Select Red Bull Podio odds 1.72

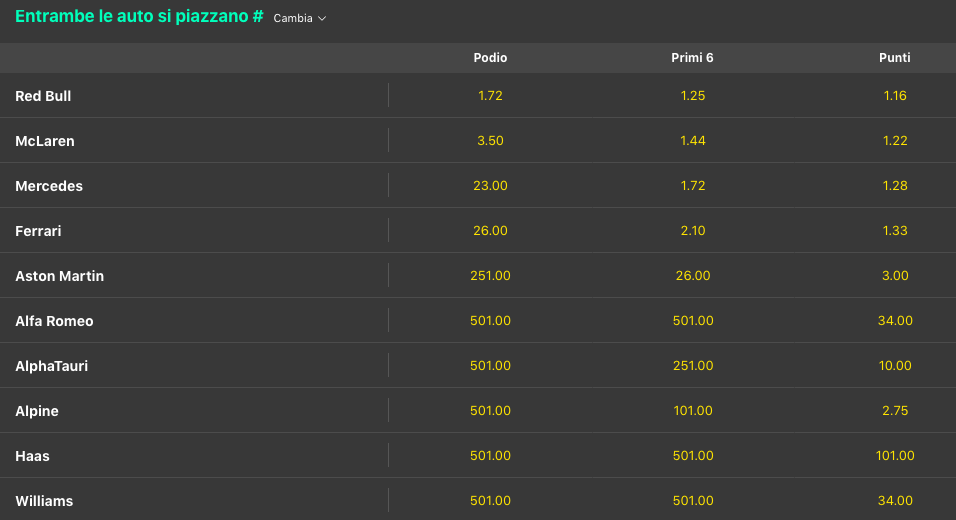[490, 96]
